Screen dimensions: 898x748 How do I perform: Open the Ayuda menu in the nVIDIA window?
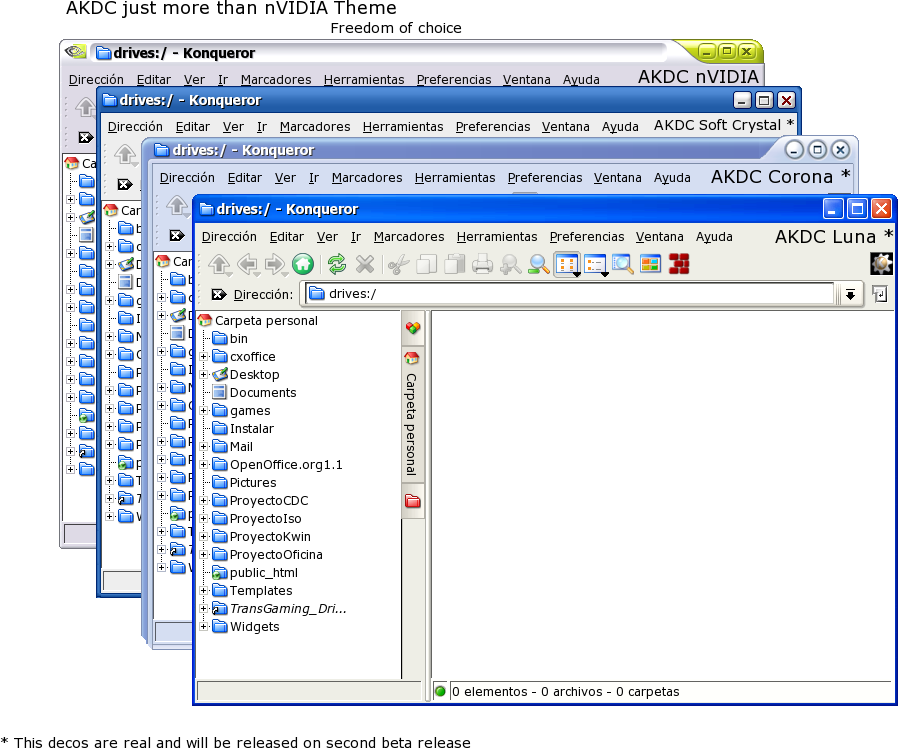point(581,80)
